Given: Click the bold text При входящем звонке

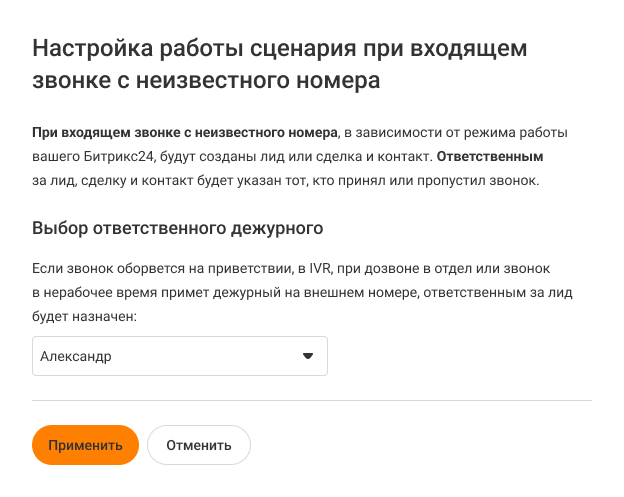Looking at the screenshot, I should pos(100,132).
